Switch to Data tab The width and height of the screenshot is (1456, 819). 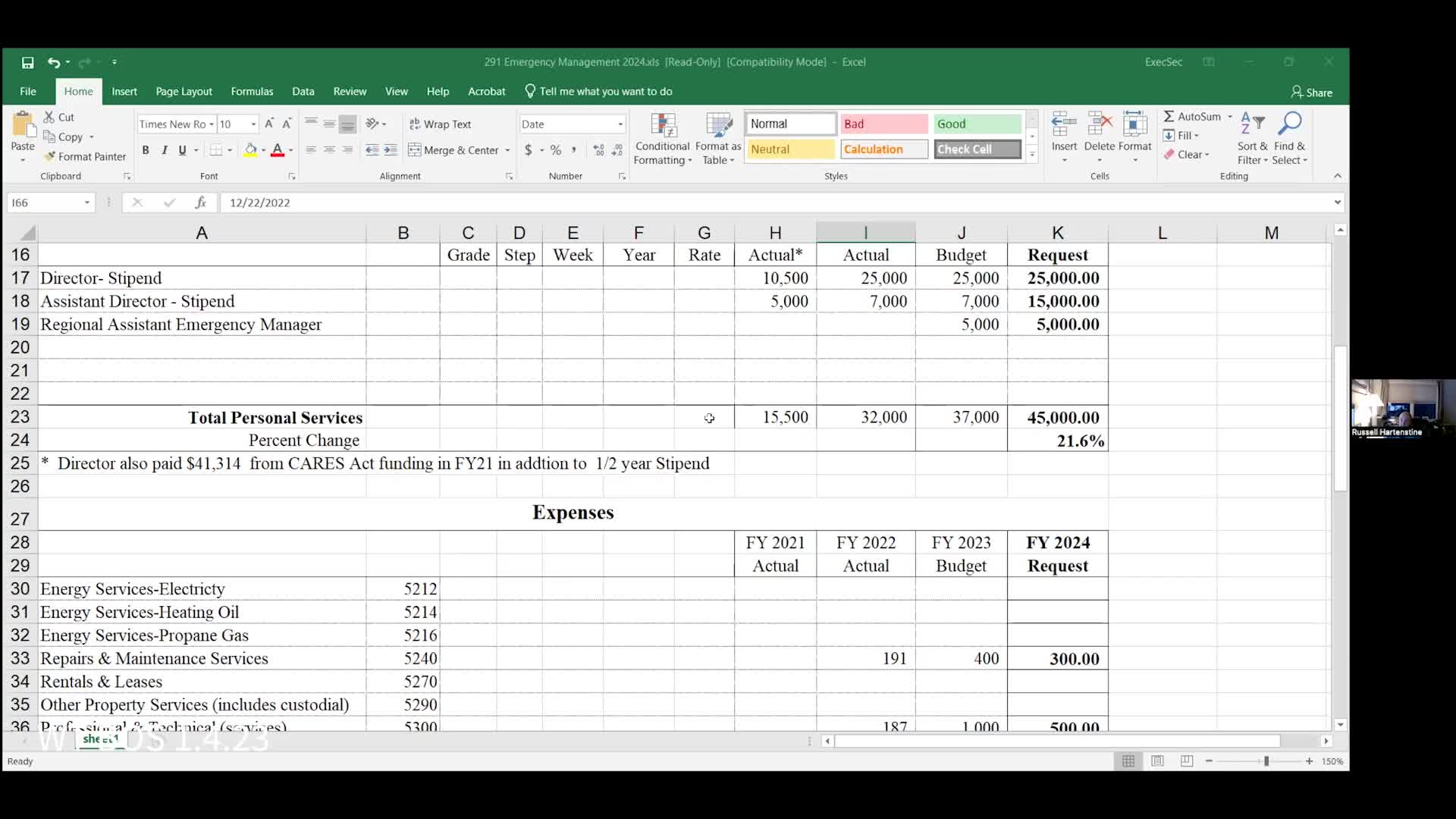click(303, 92)
